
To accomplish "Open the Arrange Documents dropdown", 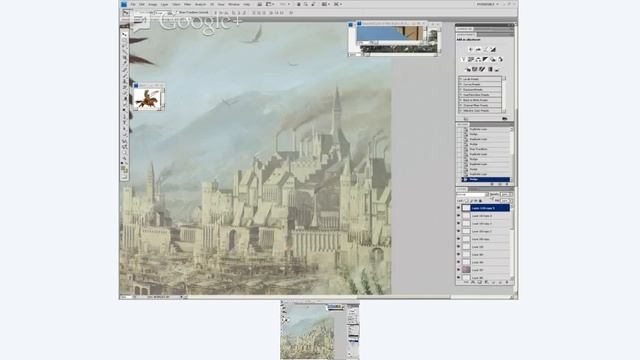I will pyautogui.click(x=325, y=4).
